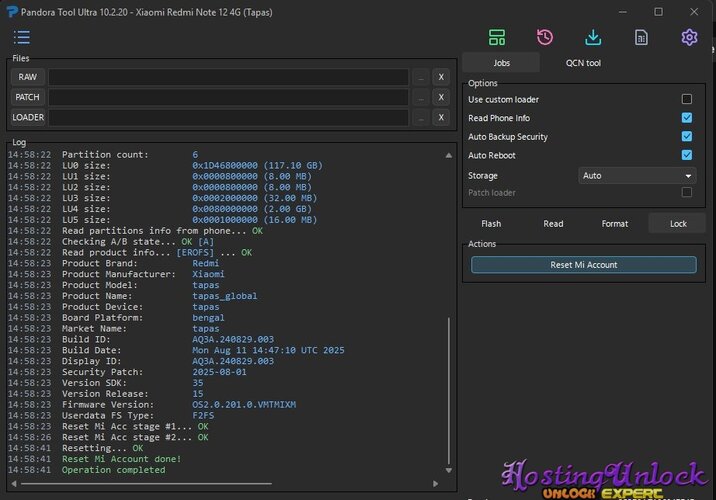Viewport: 716px width, 500px height.
Task: Click the log scroll up arrow
Action: coord(448,156)
